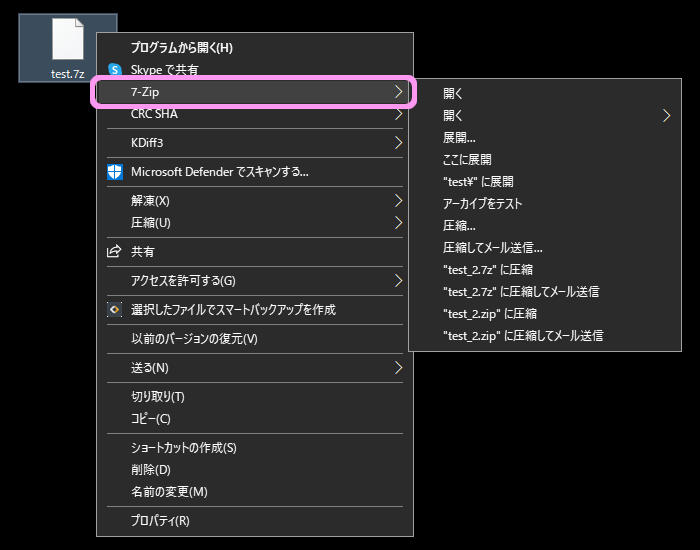Select Microsoft Defender でスキャンする
Screen dimensions: 700x550
click(x=254, y=172)
